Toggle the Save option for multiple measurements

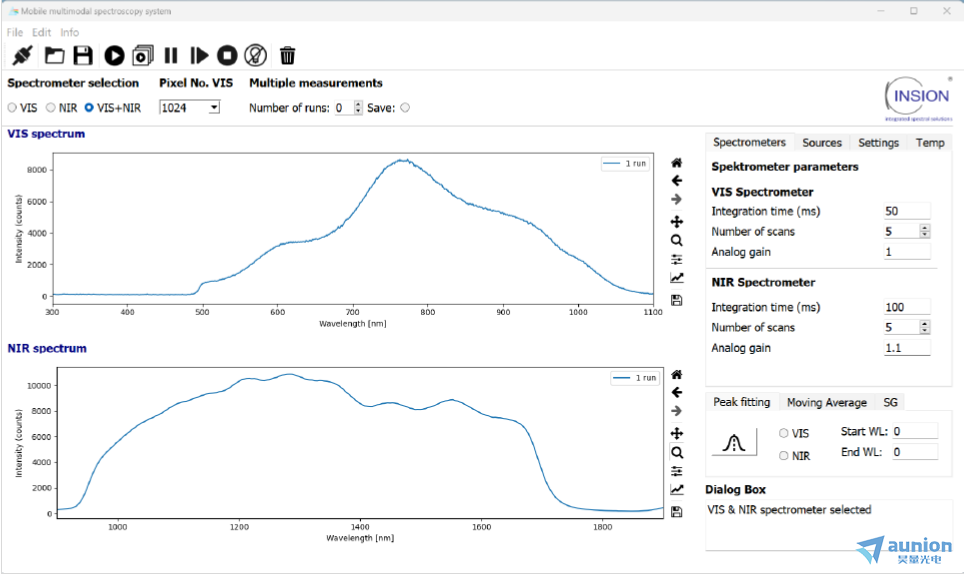405,108
